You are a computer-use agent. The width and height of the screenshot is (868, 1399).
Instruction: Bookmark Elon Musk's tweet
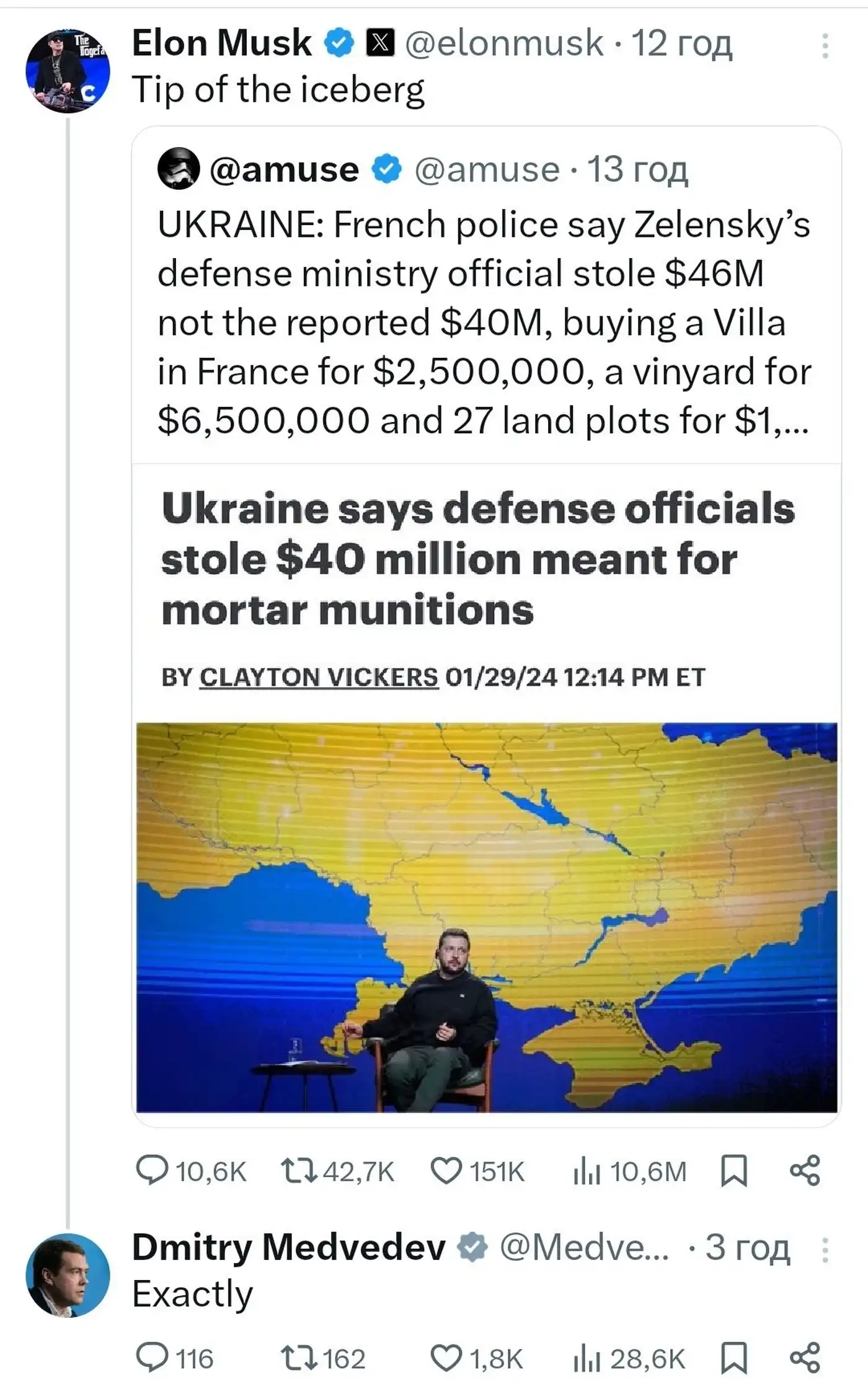(x=734, y=1171)
